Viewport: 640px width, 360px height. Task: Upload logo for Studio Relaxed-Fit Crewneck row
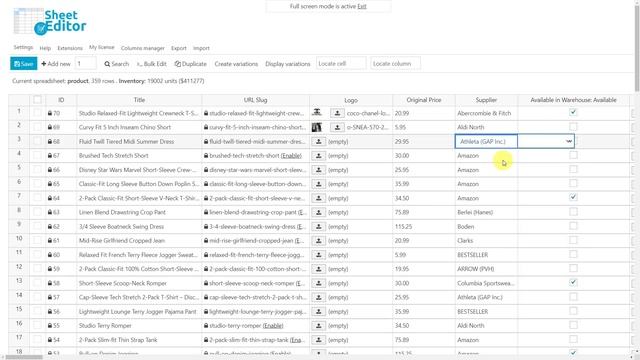[x=337, y=113]
